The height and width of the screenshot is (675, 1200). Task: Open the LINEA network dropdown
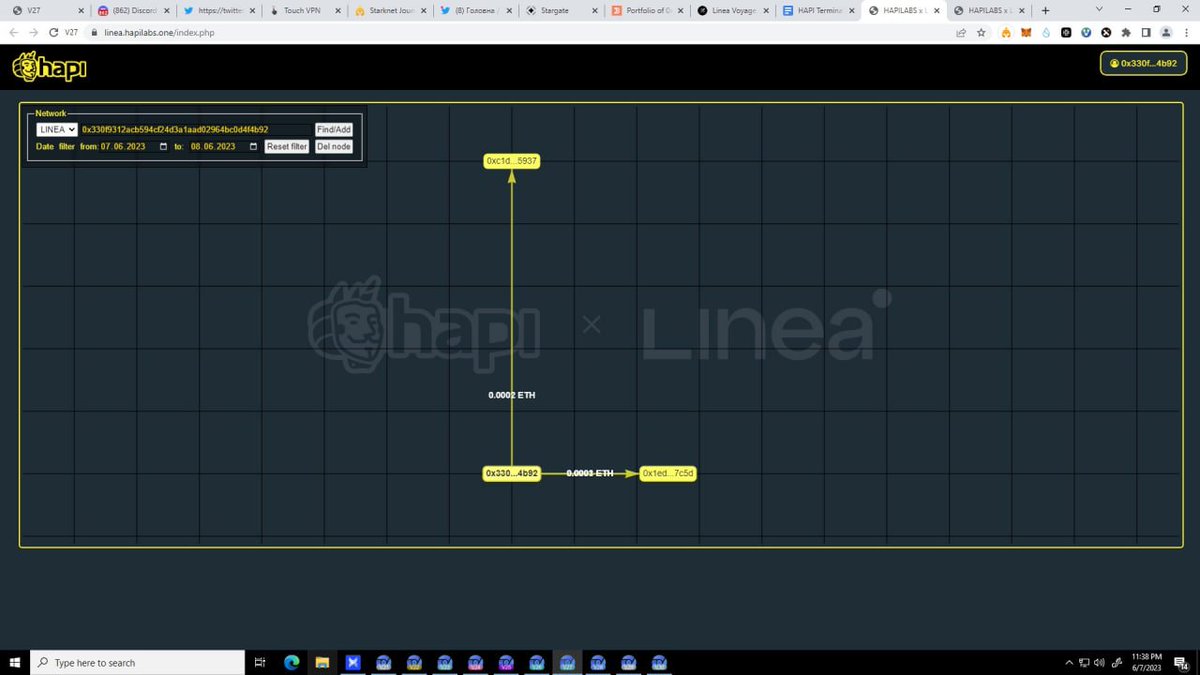57,129
